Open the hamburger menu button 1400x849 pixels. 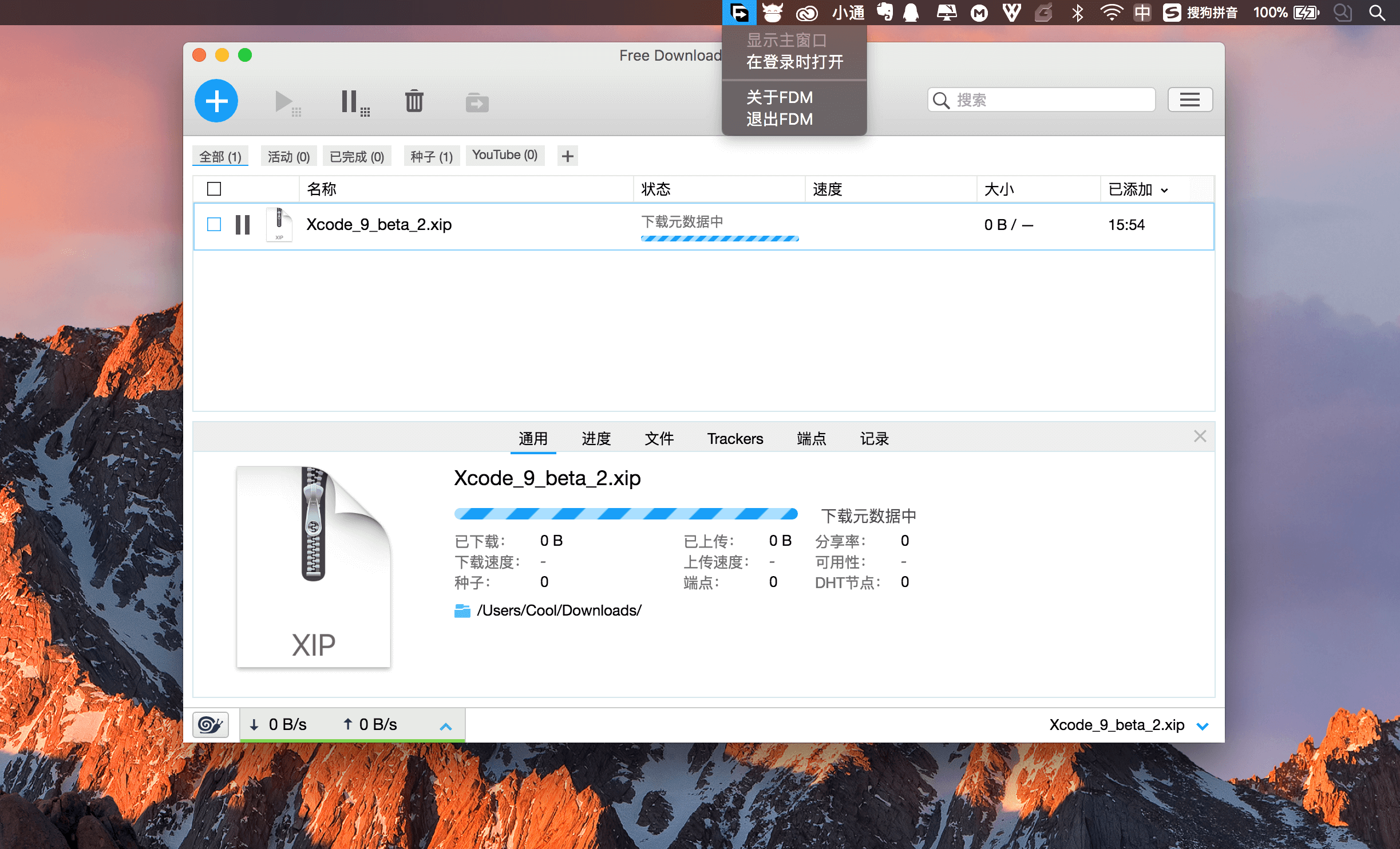[x=1189, y=100]
